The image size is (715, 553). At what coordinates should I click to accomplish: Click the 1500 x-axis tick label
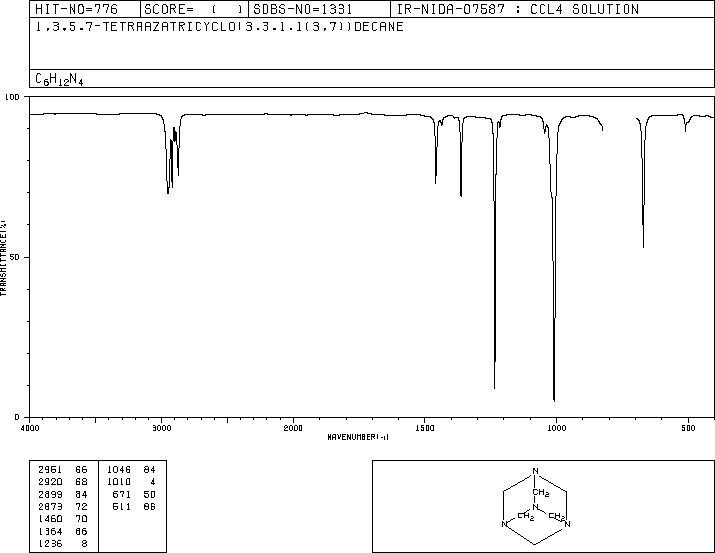pos(425,428)
